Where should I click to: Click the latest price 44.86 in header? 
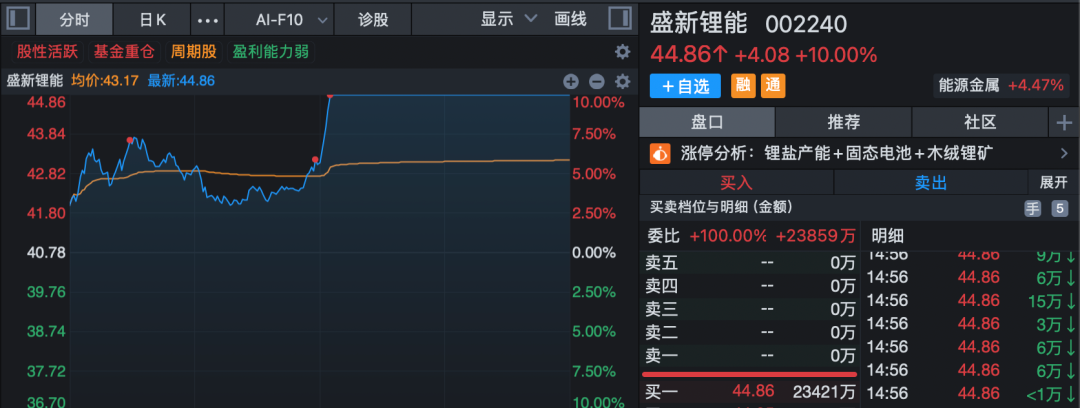tap(689, 54)
